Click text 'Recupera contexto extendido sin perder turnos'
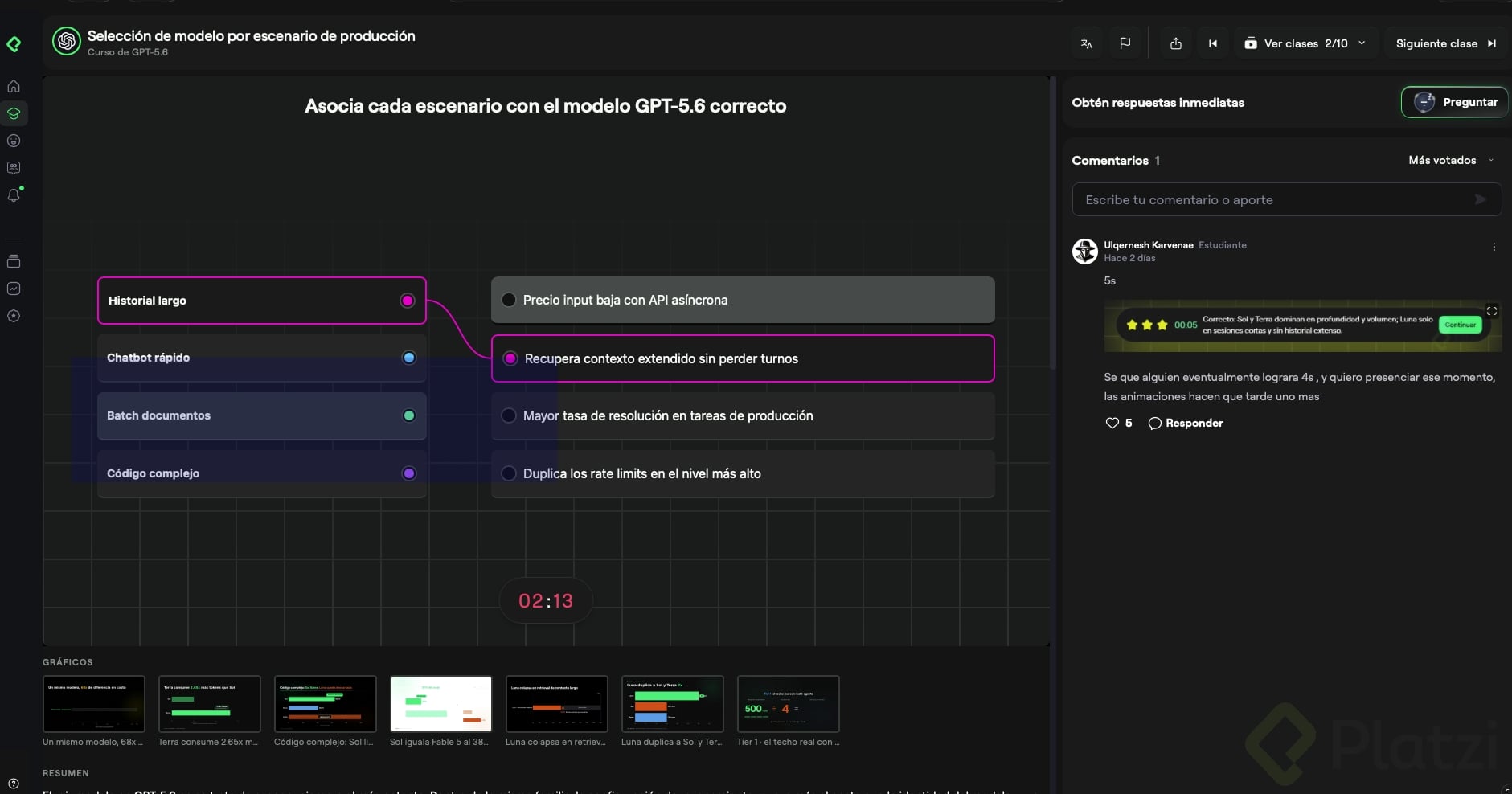This screenshot has width=1512, height=794. pos(662,358)
